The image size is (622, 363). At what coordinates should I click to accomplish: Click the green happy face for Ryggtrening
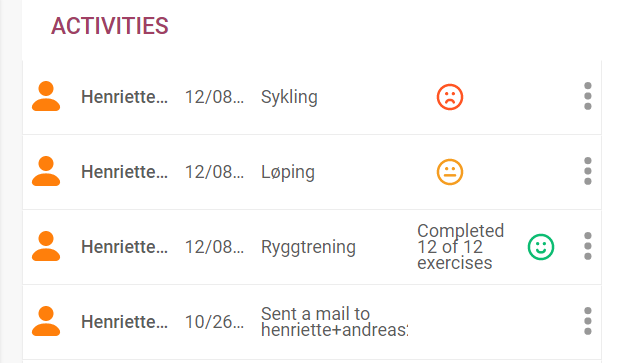[541, 247]
